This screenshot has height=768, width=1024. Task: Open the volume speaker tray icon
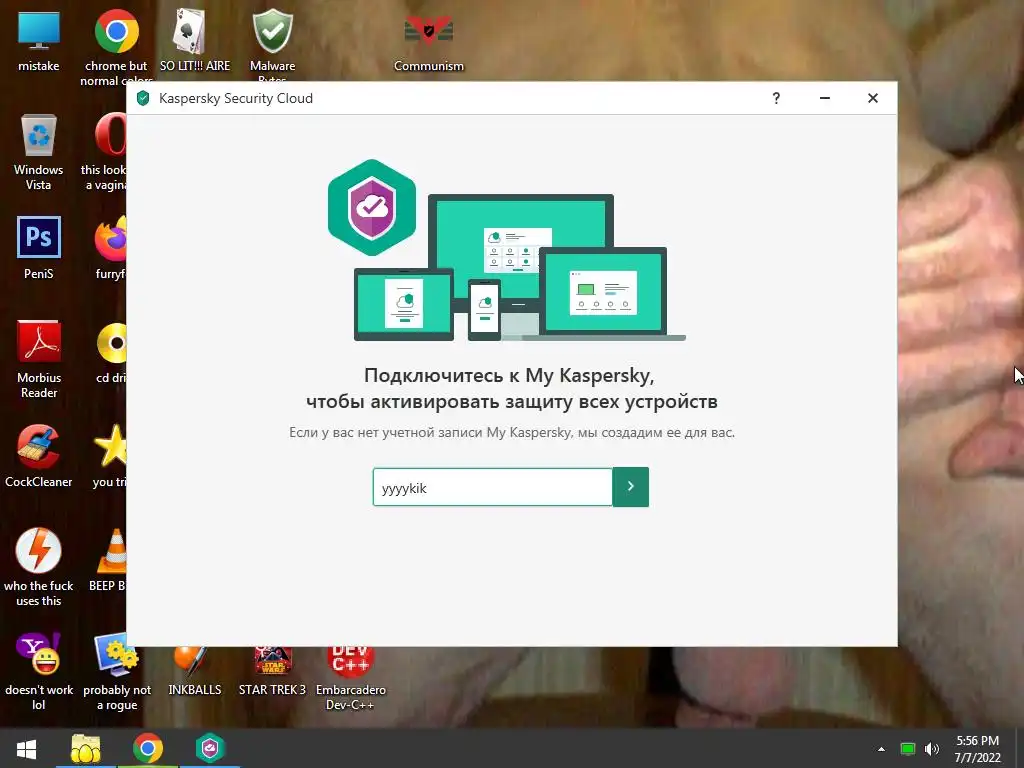(x=932, y=749)
